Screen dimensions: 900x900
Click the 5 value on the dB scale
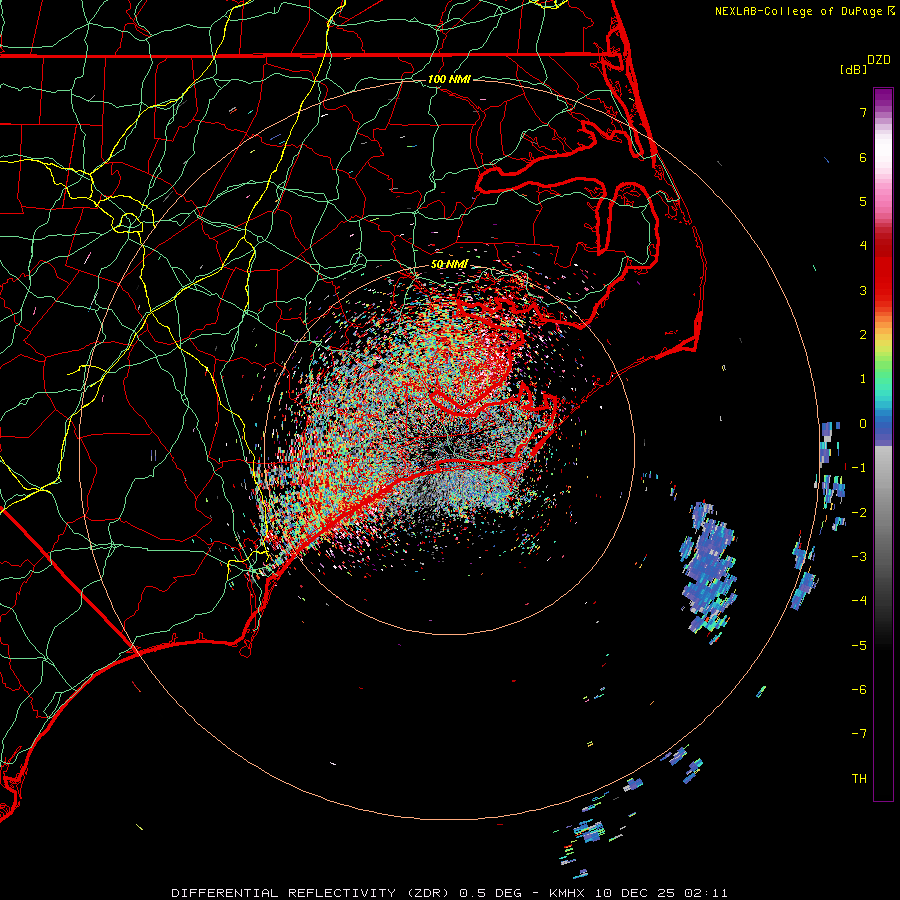click(863, 201)
